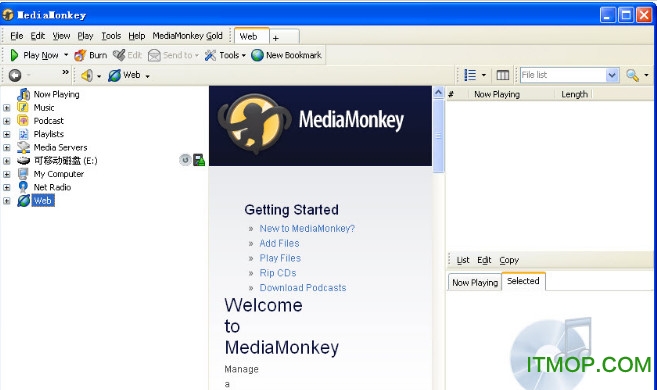
Task: Click the Web globe icon in the navigation bar
Action: click(114, 75)
